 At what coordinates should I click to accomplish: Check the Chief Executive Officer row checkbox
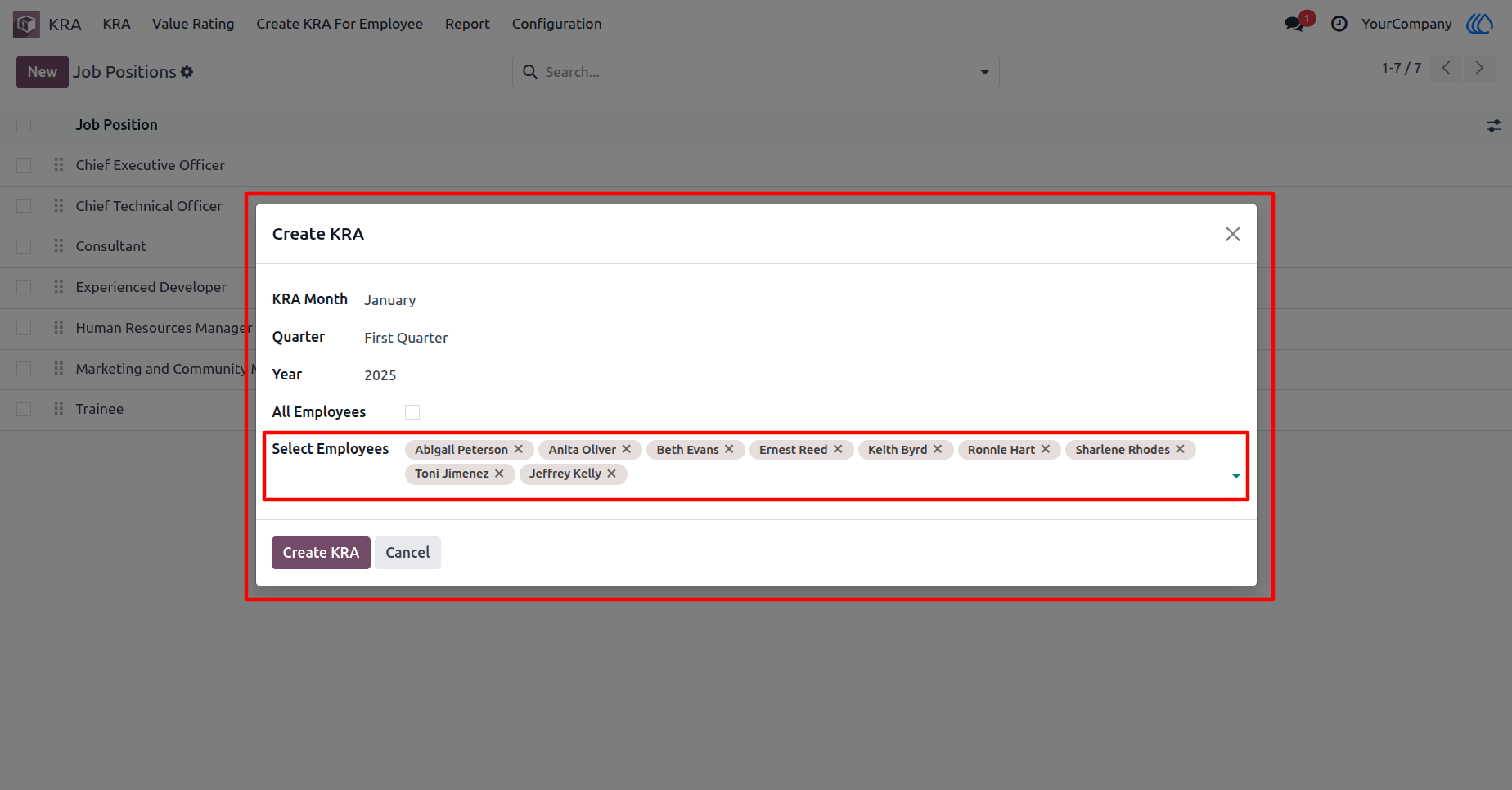(x=24, y=165)
